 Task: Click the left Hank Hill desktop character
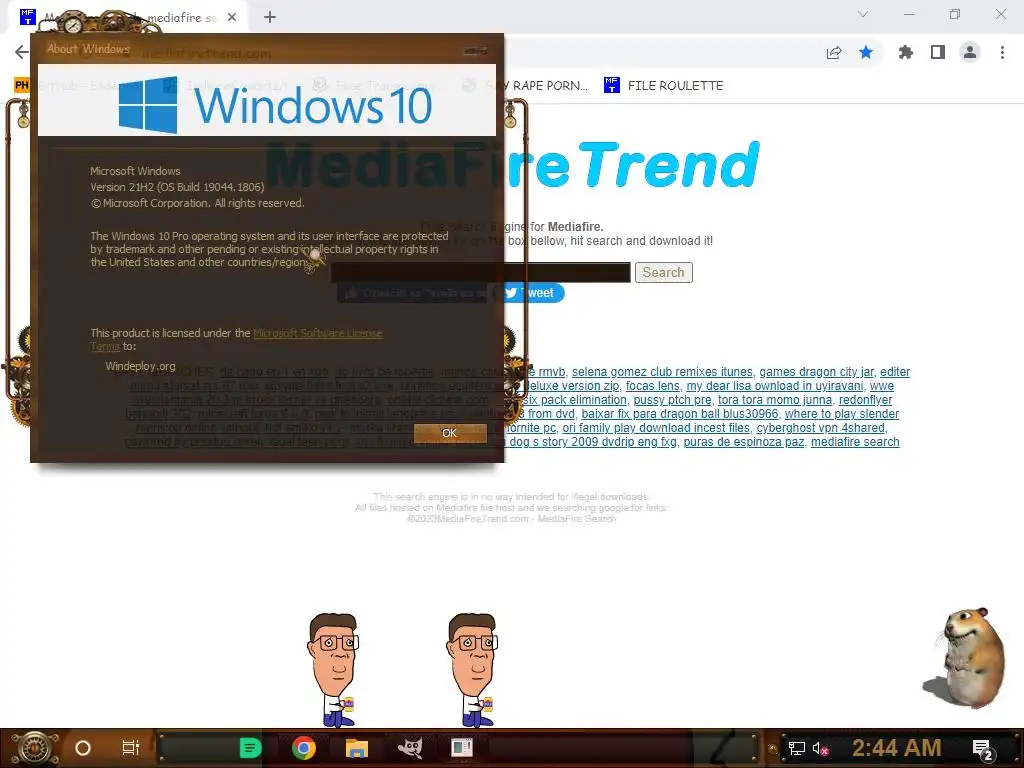(x=333, y=670)
